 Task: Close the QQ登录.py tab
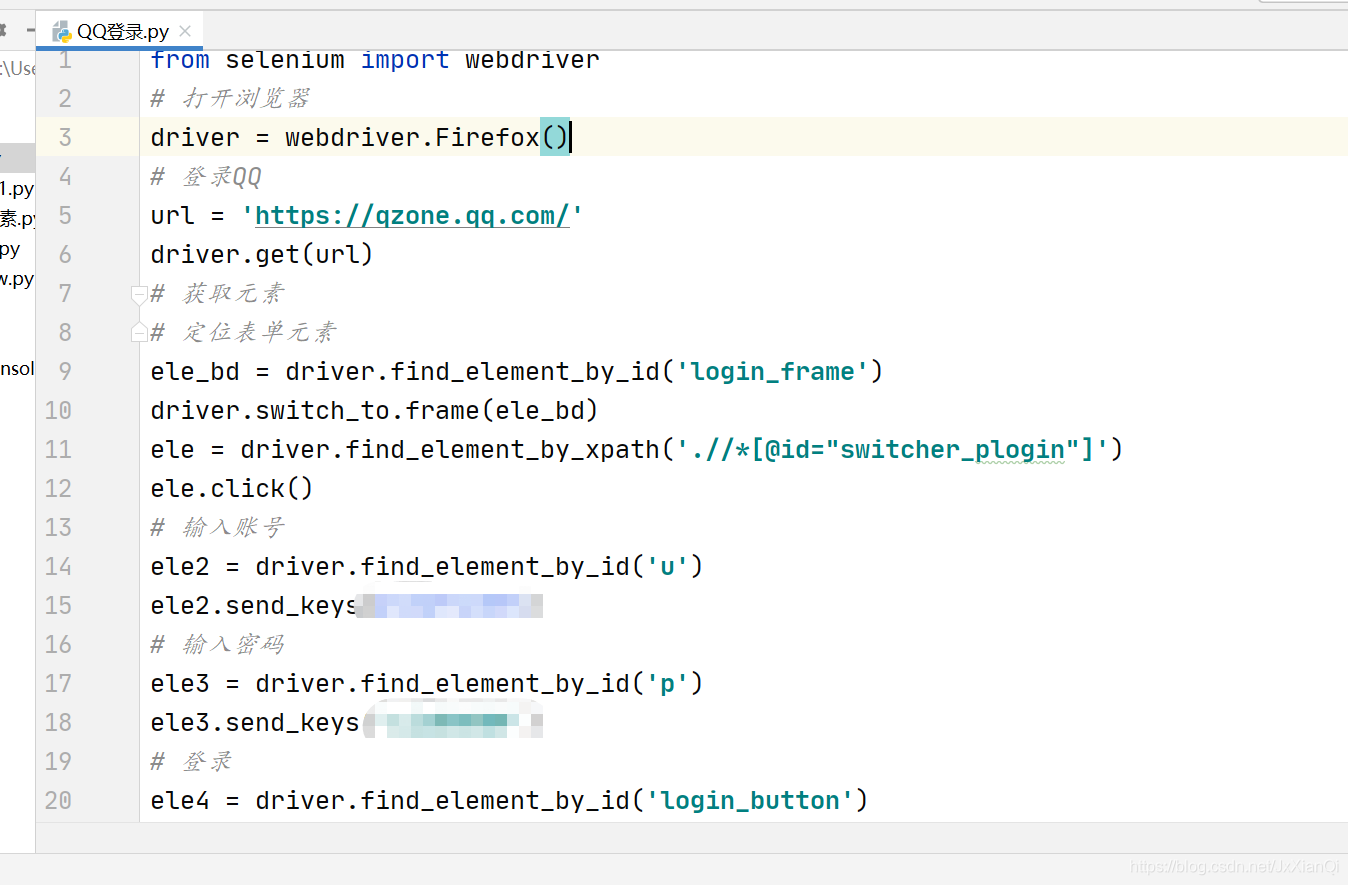(x=186, y=32)
